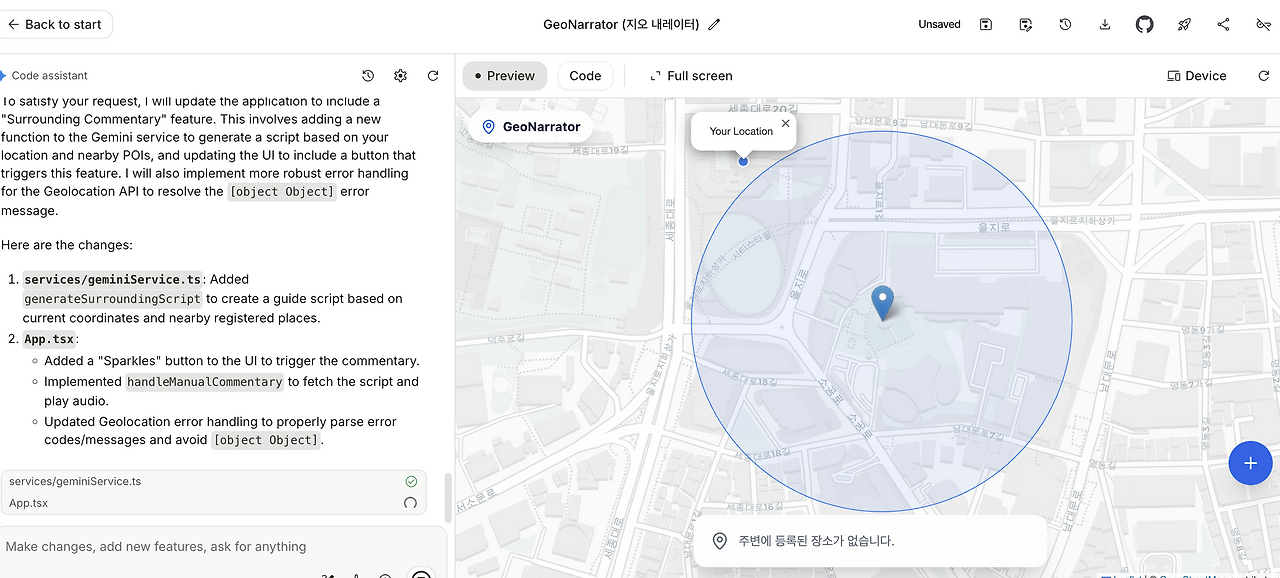Click the services/geminiService.ts file row
The height and width of the screenshot is (578, 1280).
pos(213,481)
